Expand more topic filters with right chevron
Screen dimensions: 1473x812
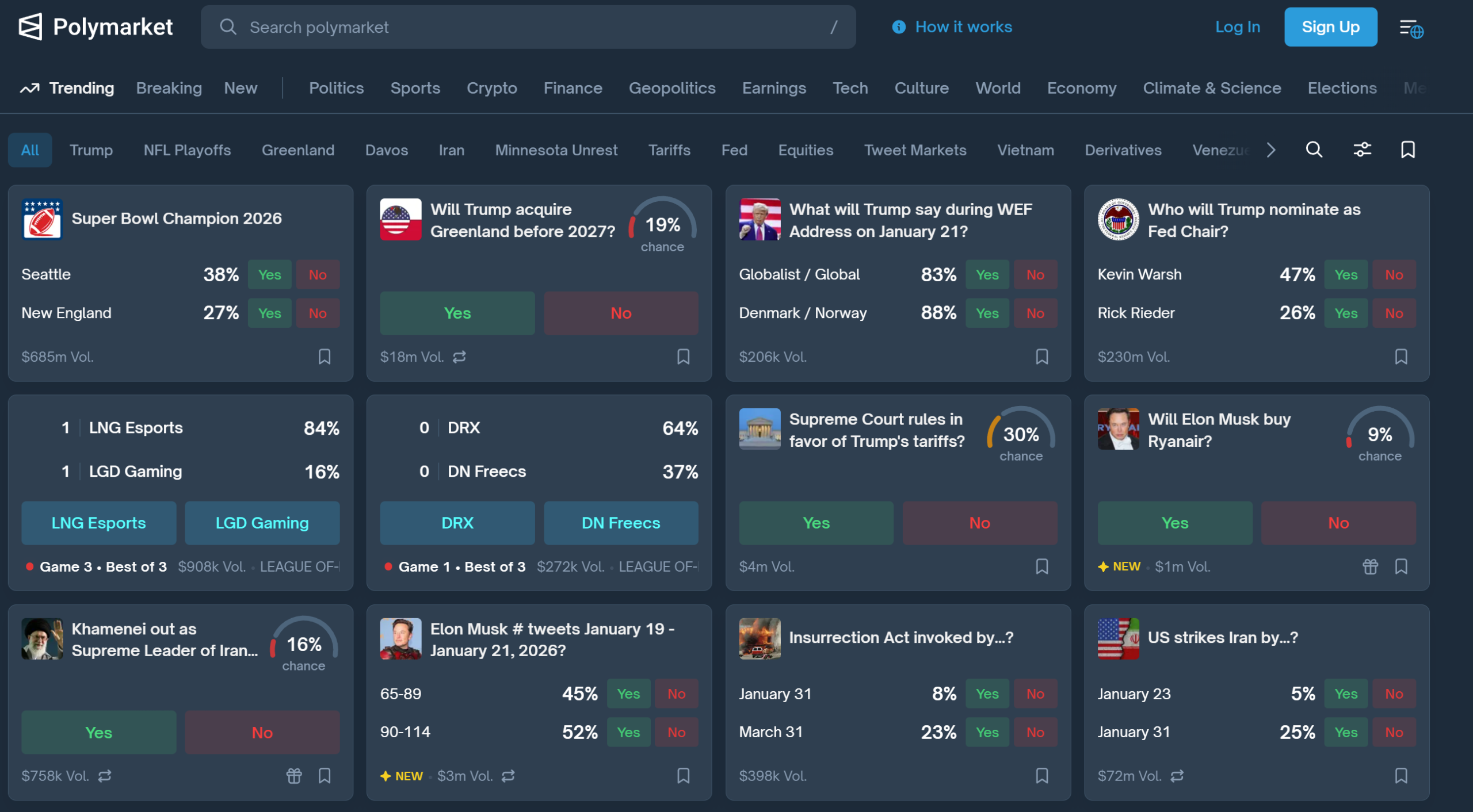1271,150
